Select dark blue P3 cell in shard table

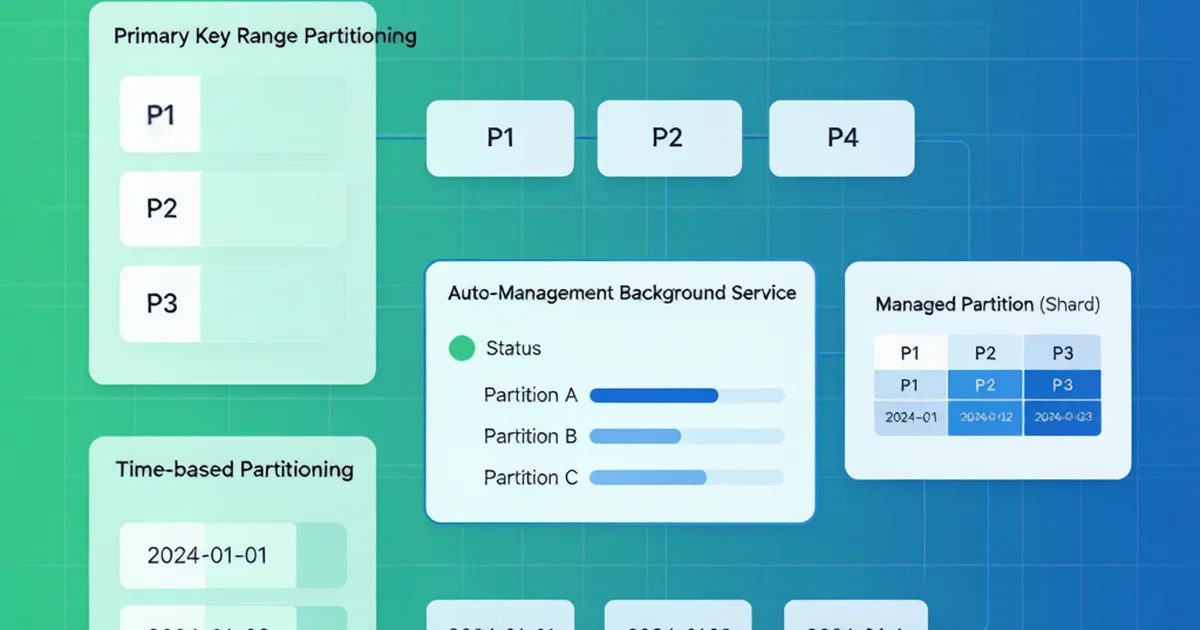click(1062, 385)
